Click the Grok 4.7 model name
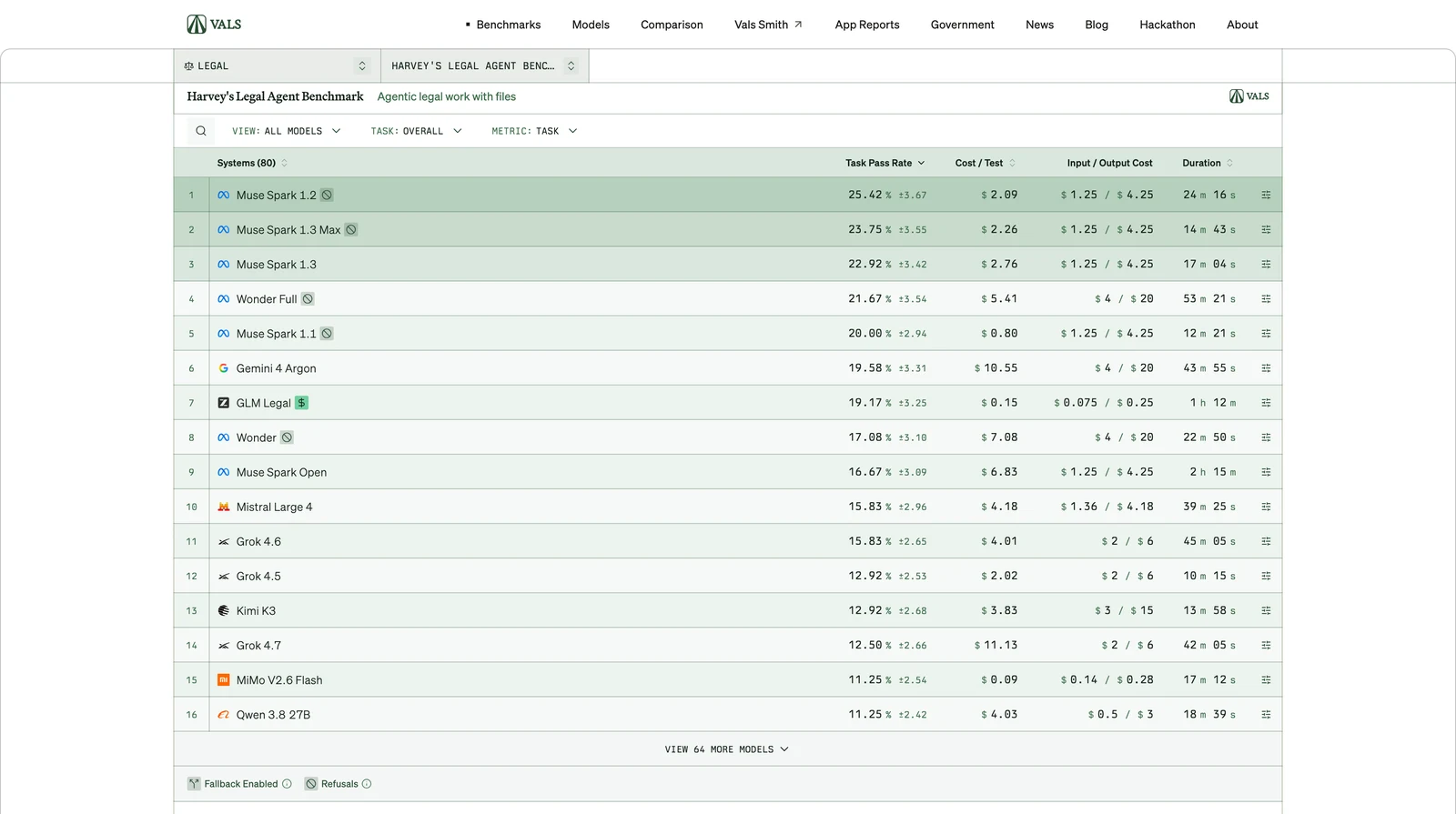The width and height of the screenshot is (1456, 814). point(258,646)
